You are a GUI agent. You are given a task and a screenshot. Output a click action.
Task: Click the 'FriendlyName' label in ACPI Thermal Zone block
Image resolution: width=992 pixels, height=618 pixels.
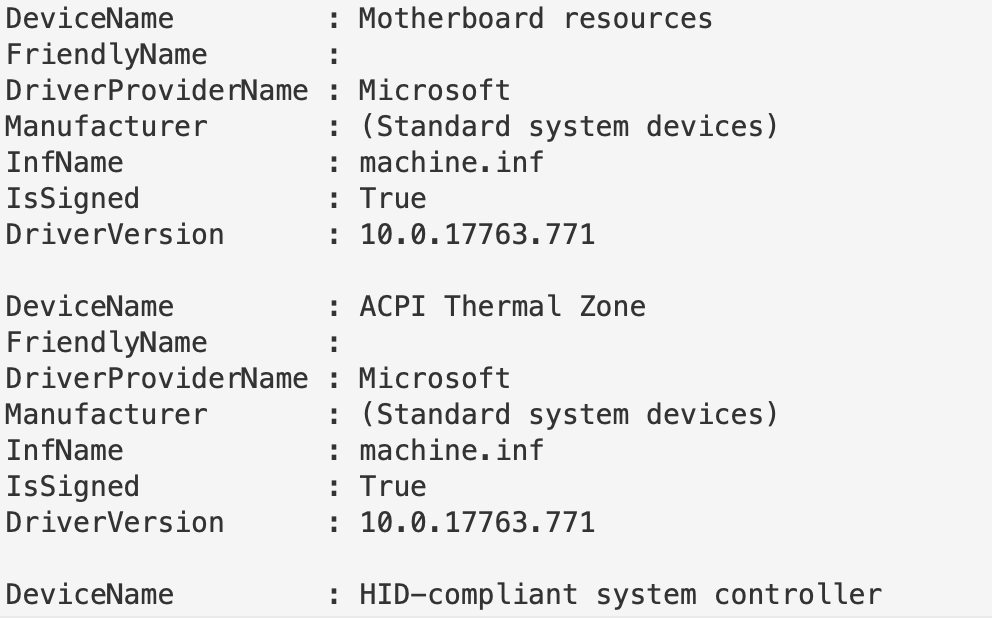coord(107,343)
